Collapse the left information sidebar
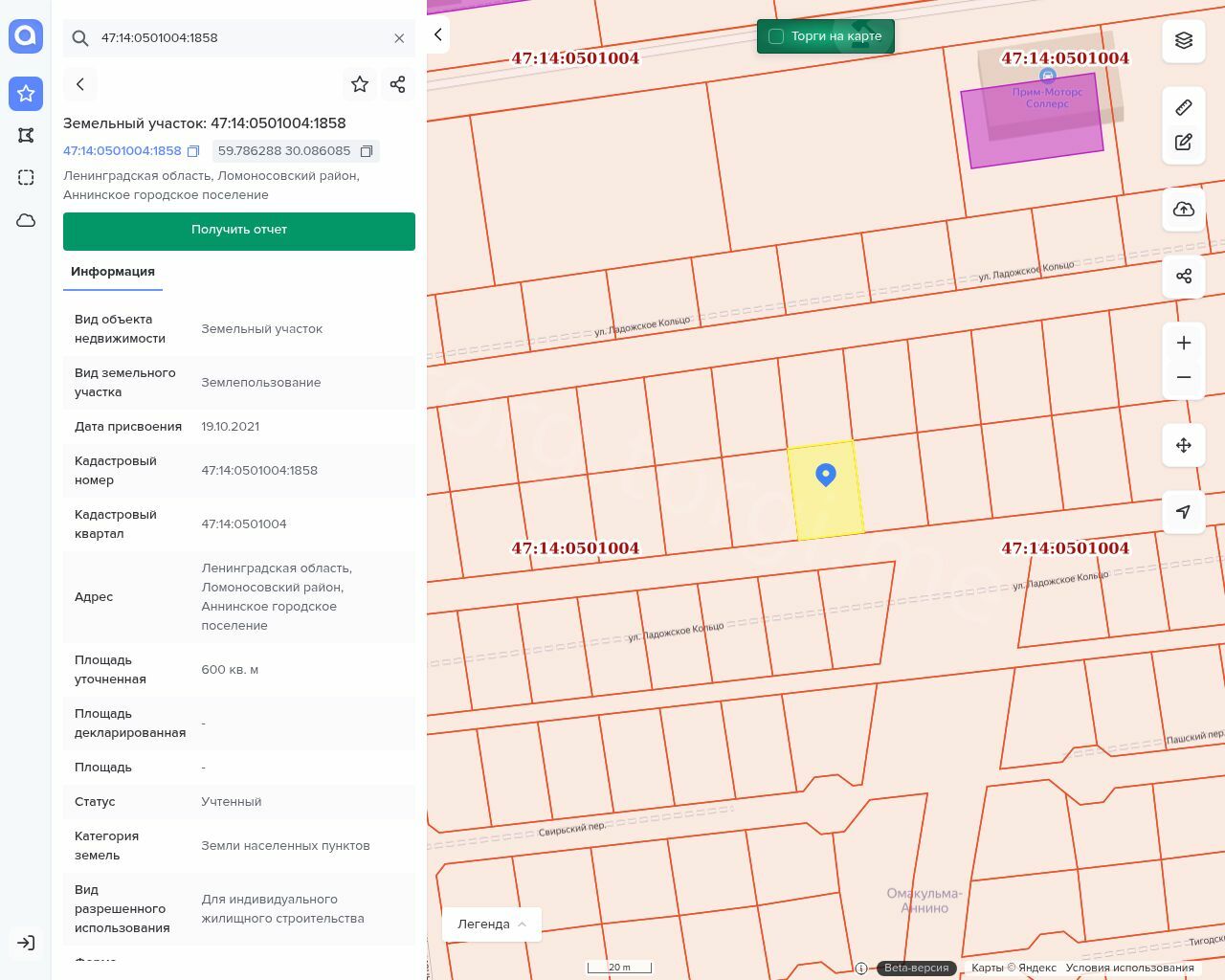 point(438,35)
